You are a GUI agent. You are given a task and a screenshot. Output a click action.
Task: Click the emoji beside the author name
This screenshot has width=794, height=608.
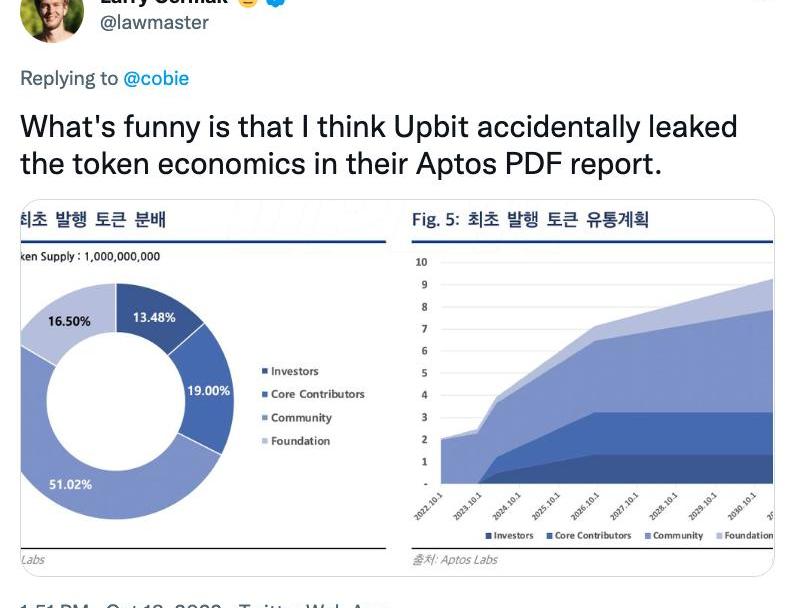coord(248,3)
